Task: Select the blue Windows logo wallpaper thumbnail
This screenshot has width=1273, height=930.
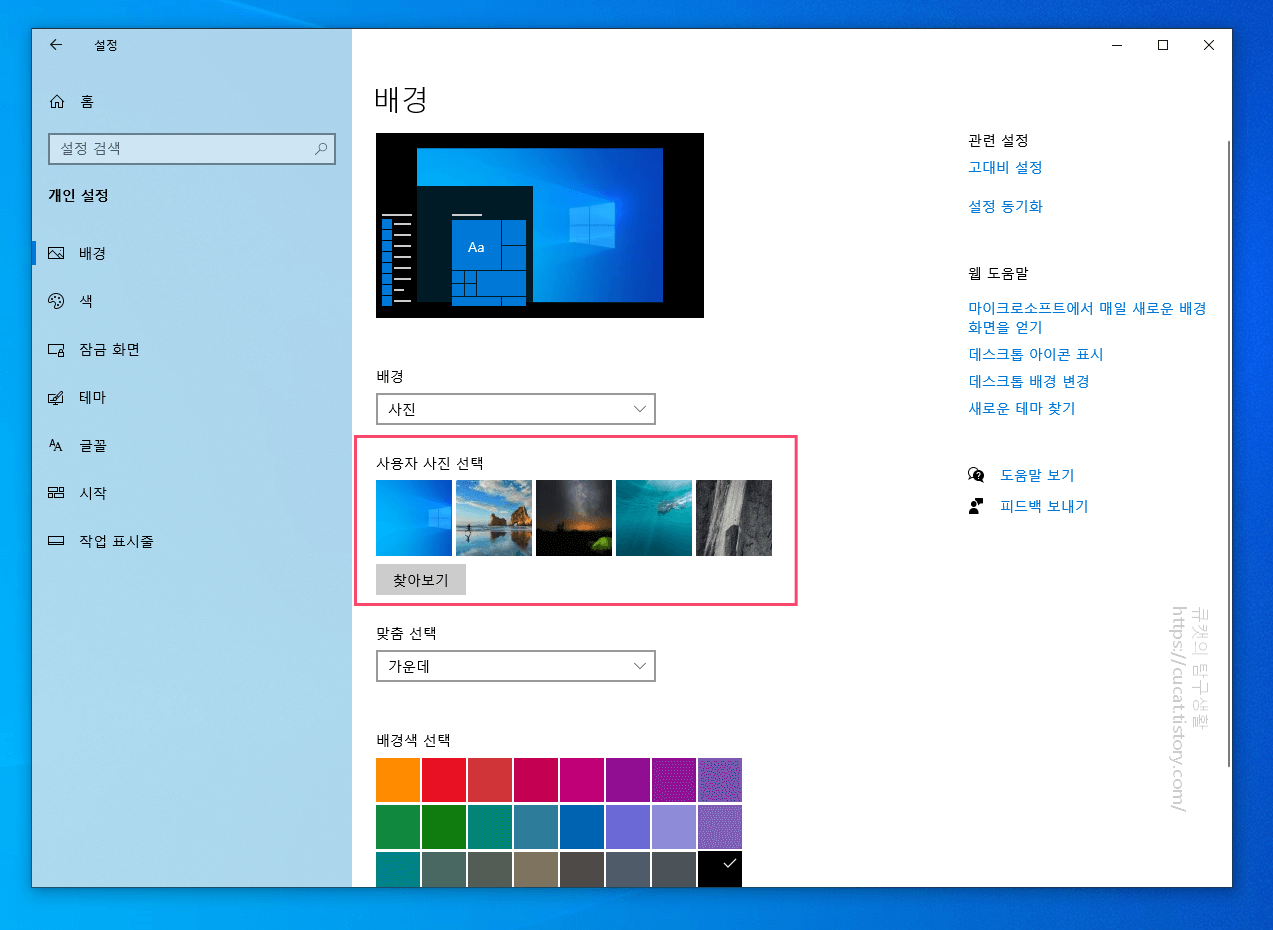Action: coord(414,518)
